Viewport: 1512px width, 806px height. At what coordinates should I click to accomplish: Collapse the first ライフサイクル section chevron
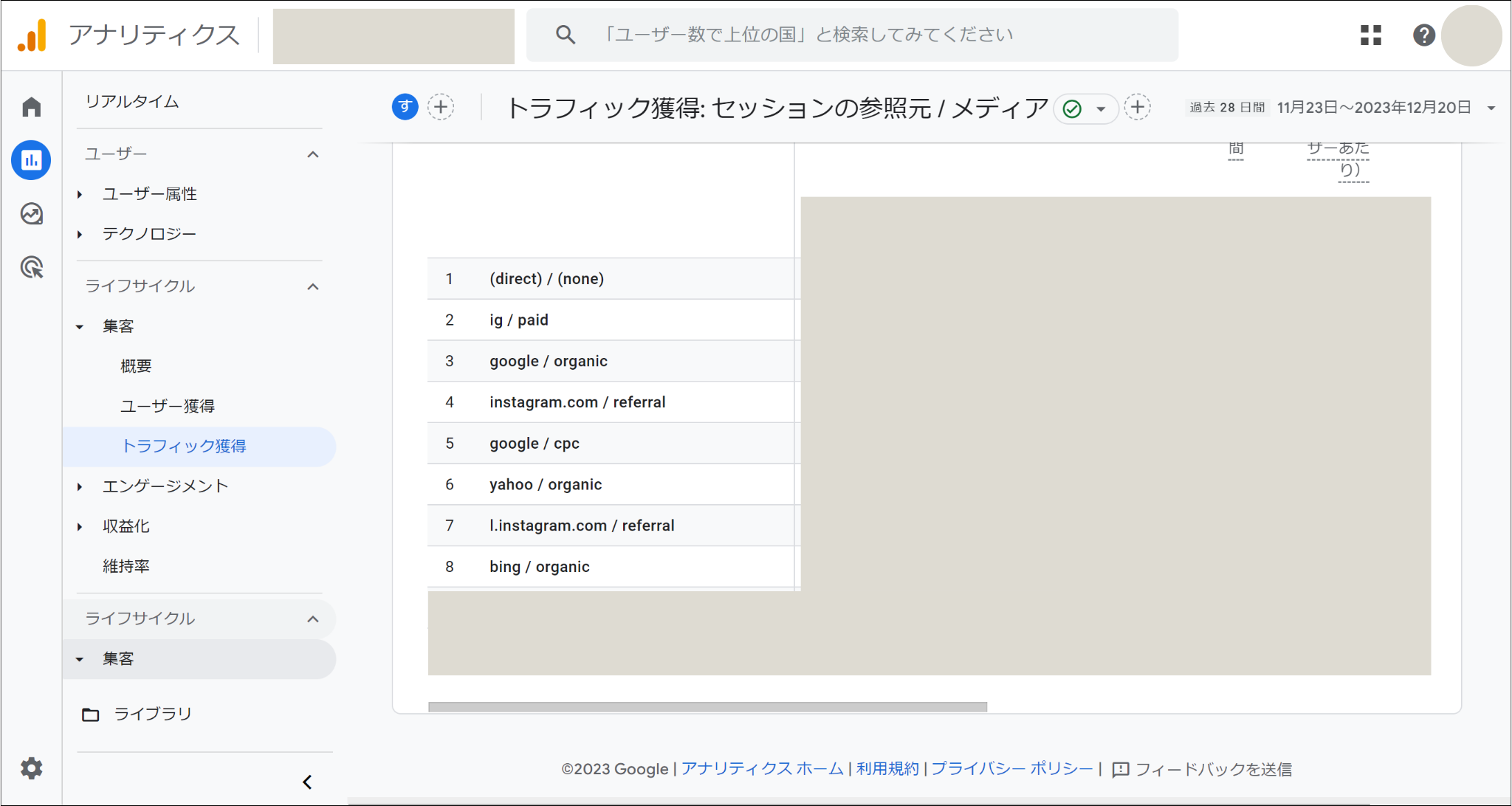313,286
